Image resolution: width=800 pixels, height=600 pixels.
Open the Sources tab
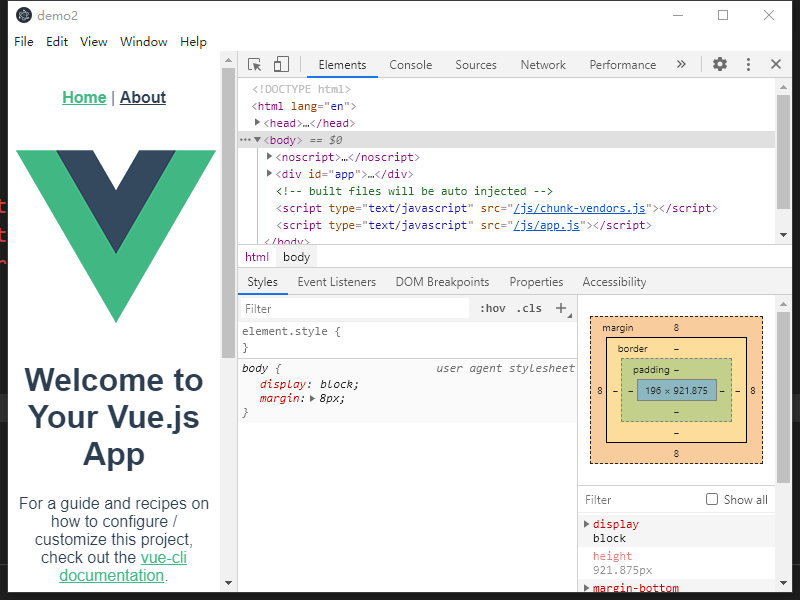(476, 65)
